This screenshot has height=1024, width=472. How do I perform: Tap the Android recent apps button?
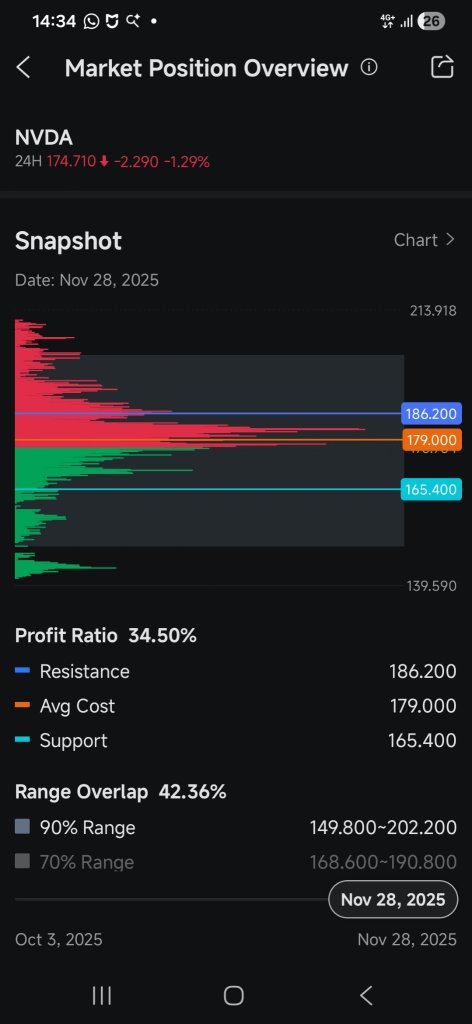[x=102, y=995]
